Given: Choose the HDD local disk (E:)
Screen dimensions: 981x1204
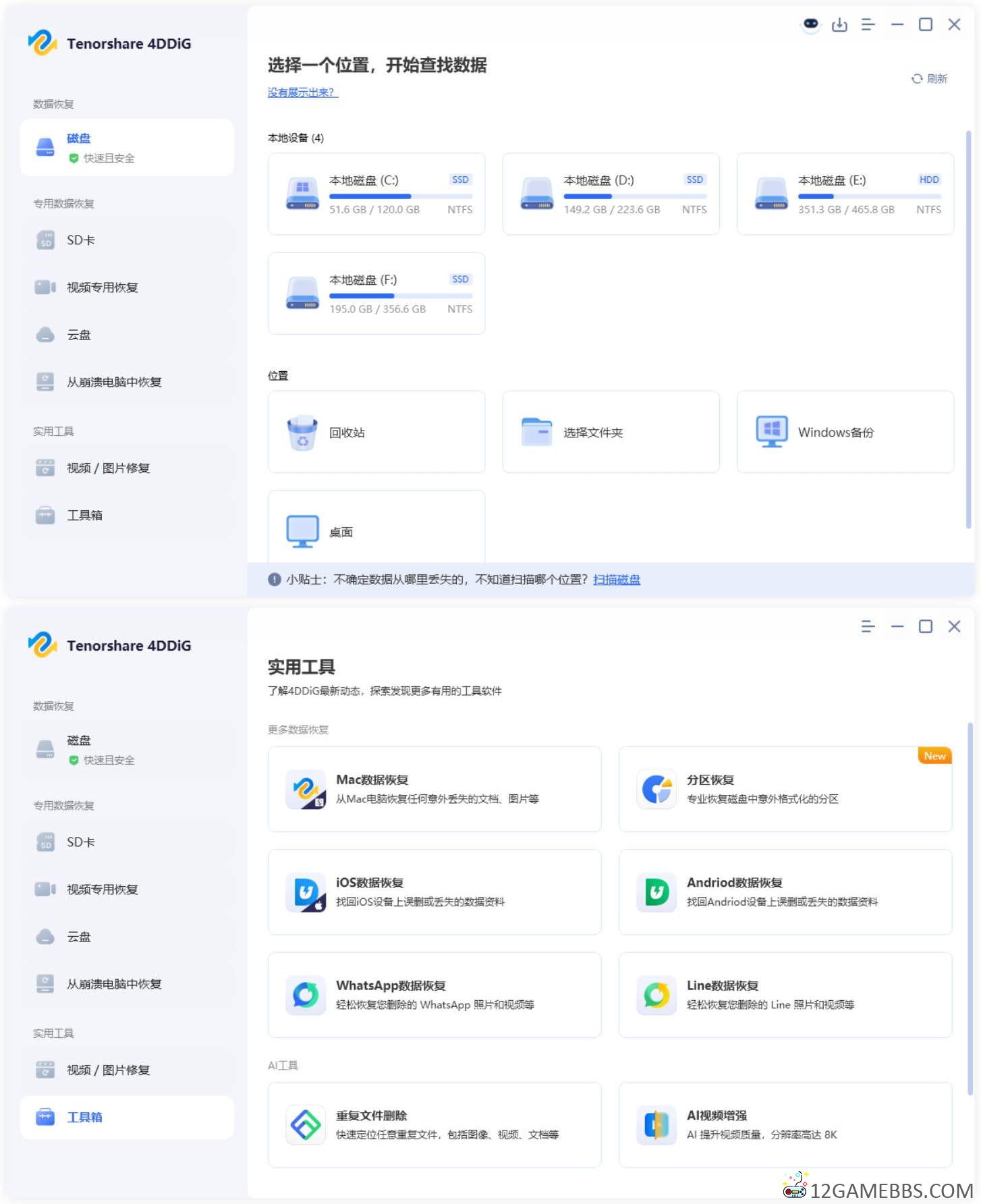Looking at the screenshot, I should point(845,194).
